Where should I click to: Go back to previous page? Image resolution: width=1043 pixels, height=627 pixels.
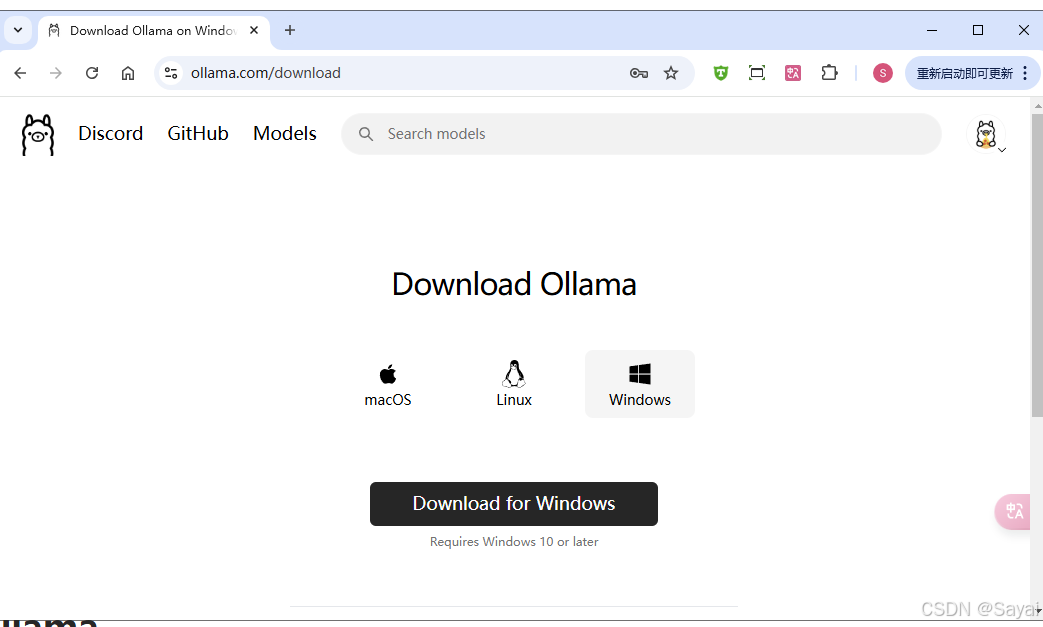tap(21, 73)
